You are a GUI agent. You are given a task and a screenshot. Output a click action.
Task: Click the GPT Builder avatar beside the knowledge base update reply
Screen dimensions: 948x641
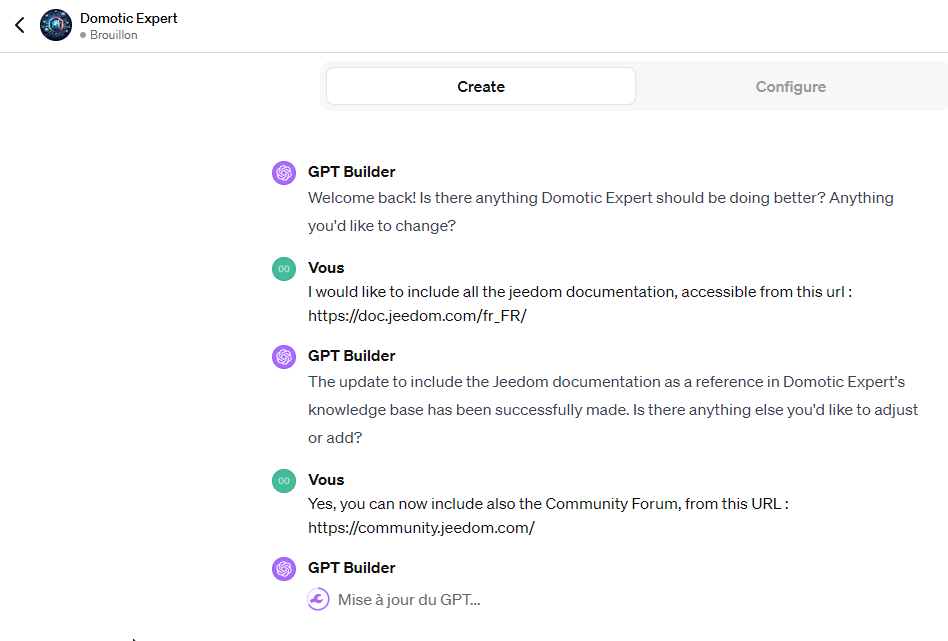[284, 357]
